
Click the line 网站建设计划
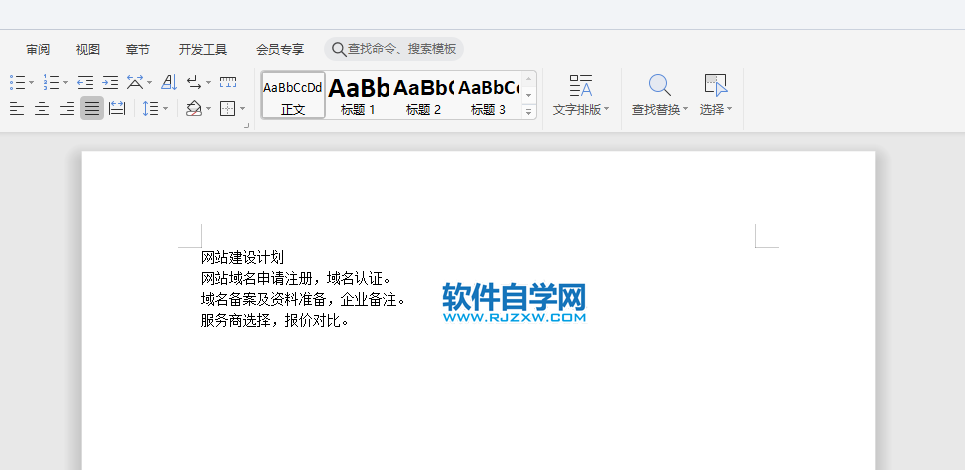click(242, 258)
